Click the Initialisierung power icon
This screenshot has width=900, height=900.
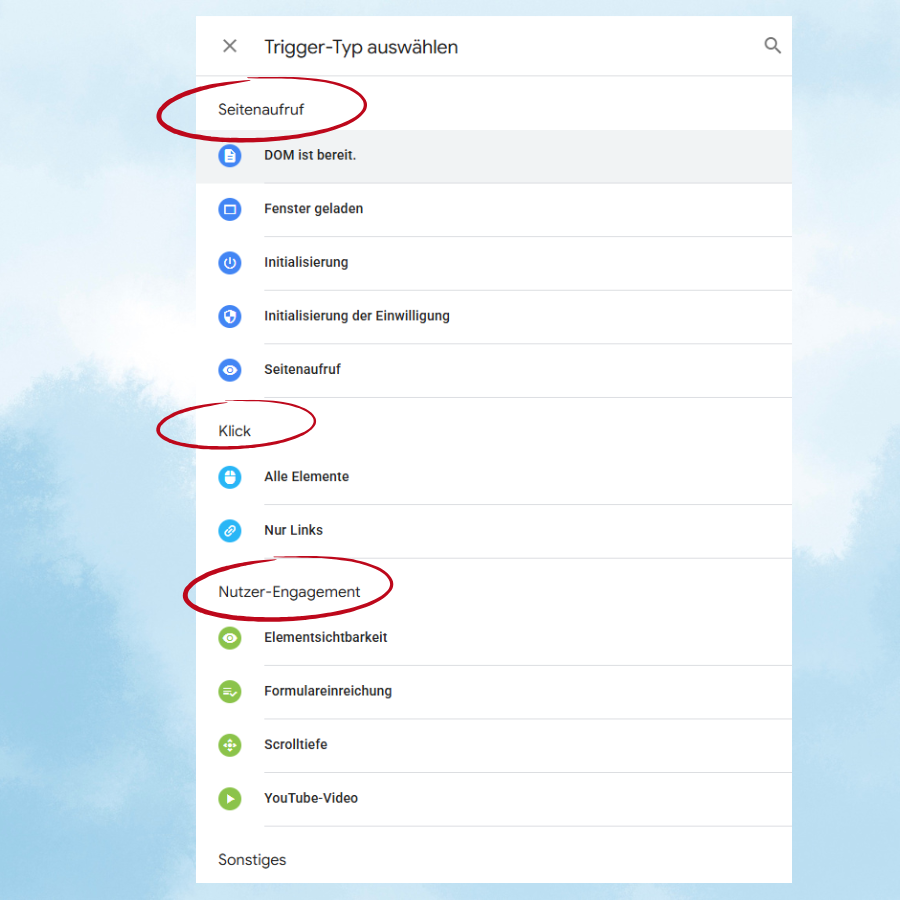pos(230,263)
